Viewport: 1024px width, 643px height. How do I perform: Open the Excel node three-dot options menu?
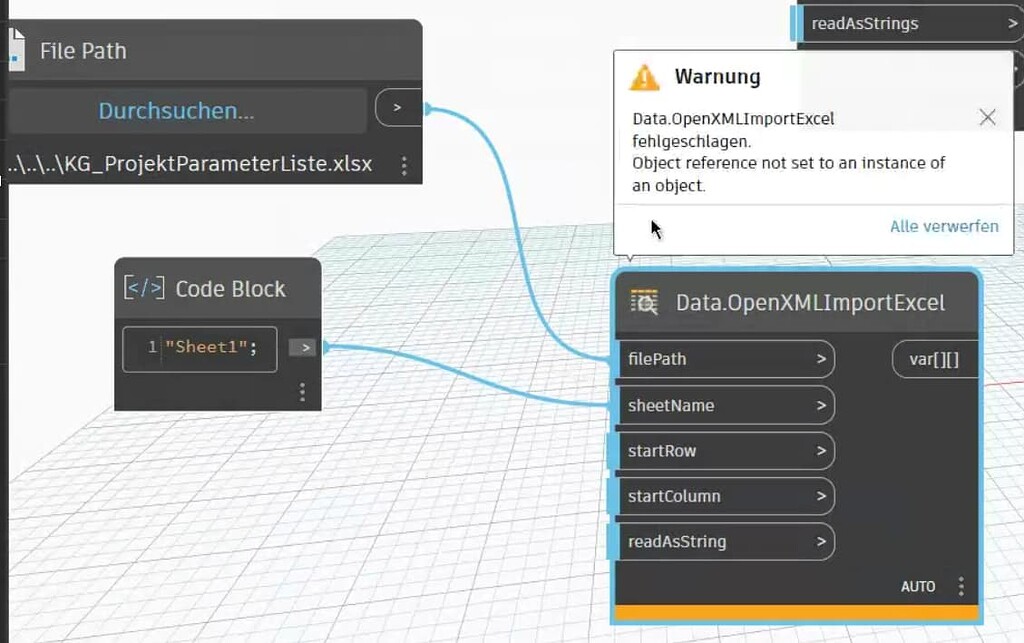point(961,586)
